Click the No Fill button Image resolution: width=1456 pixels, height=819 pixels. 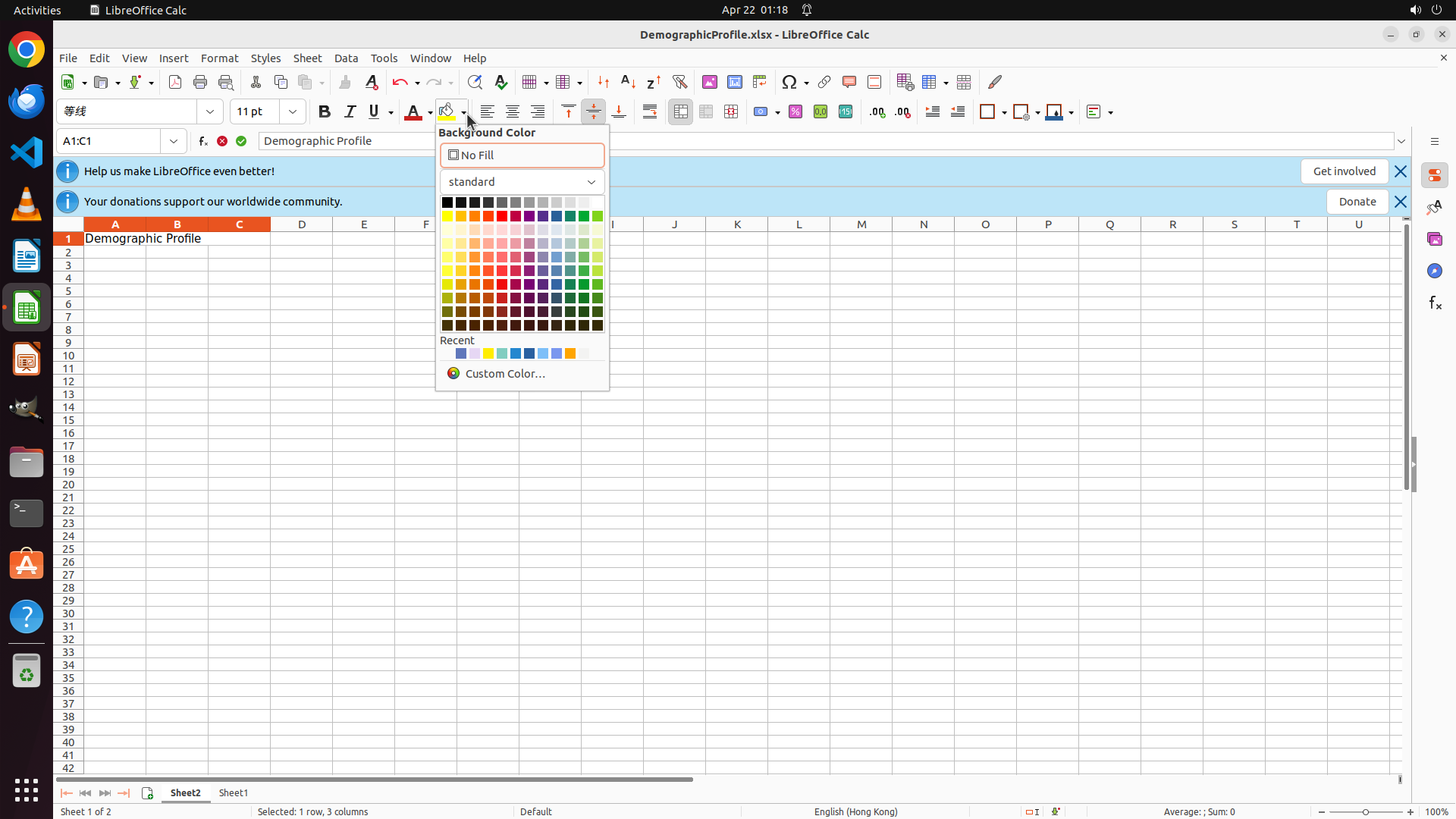pos(522,155)
